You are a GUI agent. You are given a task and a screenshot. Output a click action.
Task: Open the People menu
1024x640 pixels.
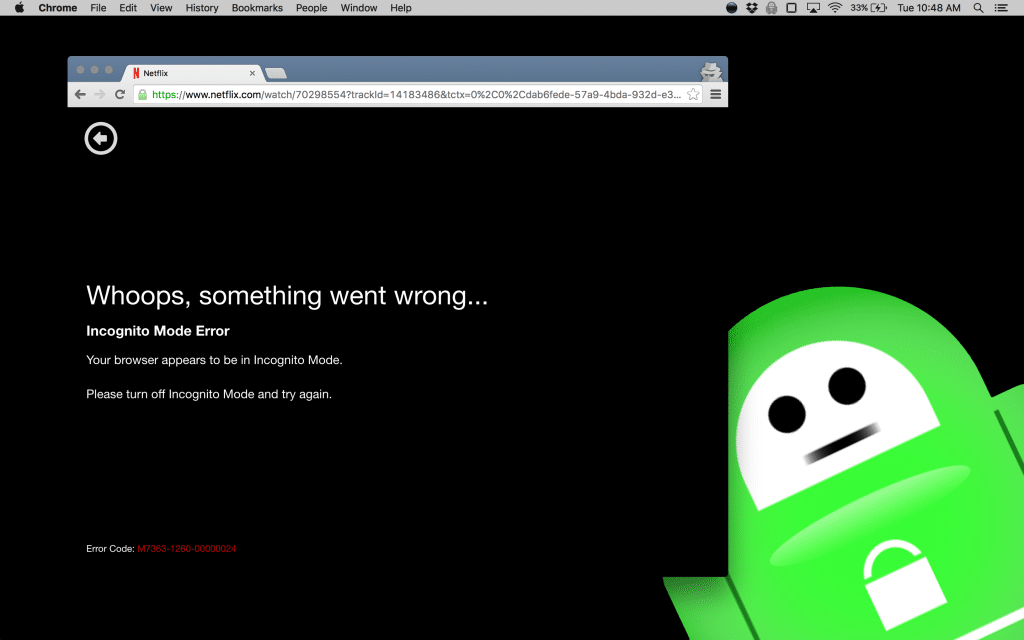pos(312,8)
